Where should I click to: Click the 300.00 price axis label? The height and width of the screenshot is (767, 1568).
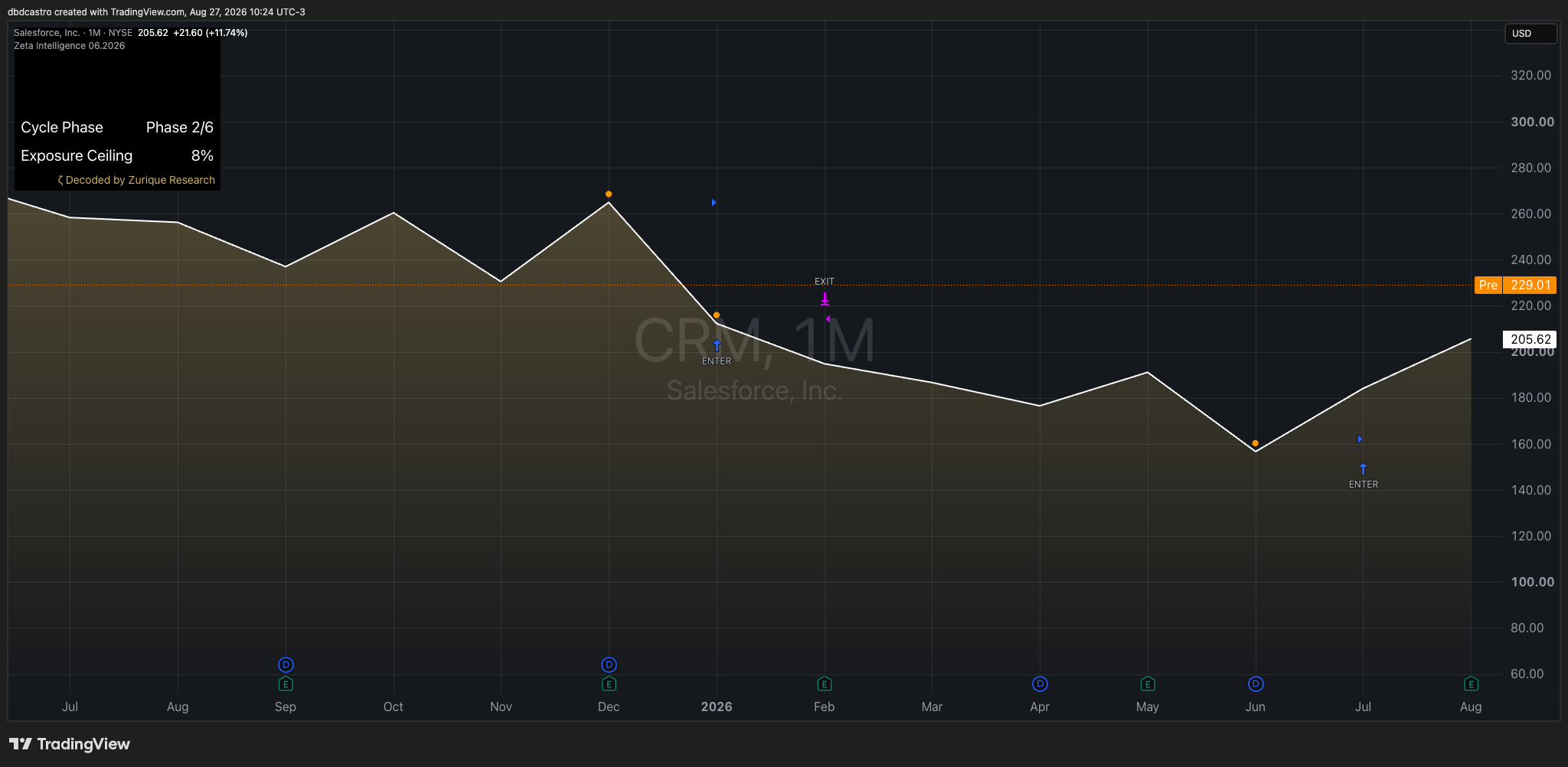tap(1533, 122)
